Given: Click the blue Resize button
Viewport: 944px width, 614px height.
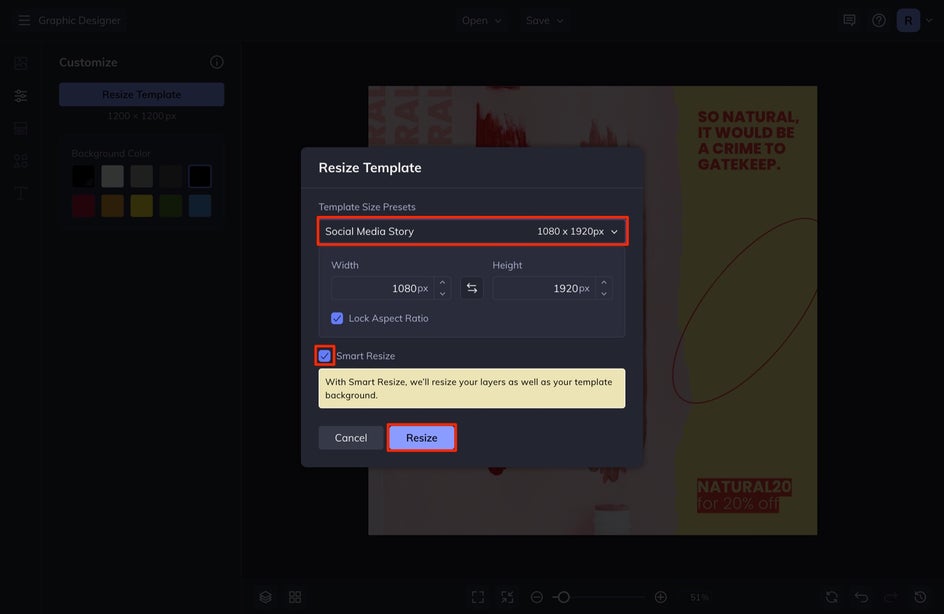Looking at the screenshot, I should (x=421, y=438).
